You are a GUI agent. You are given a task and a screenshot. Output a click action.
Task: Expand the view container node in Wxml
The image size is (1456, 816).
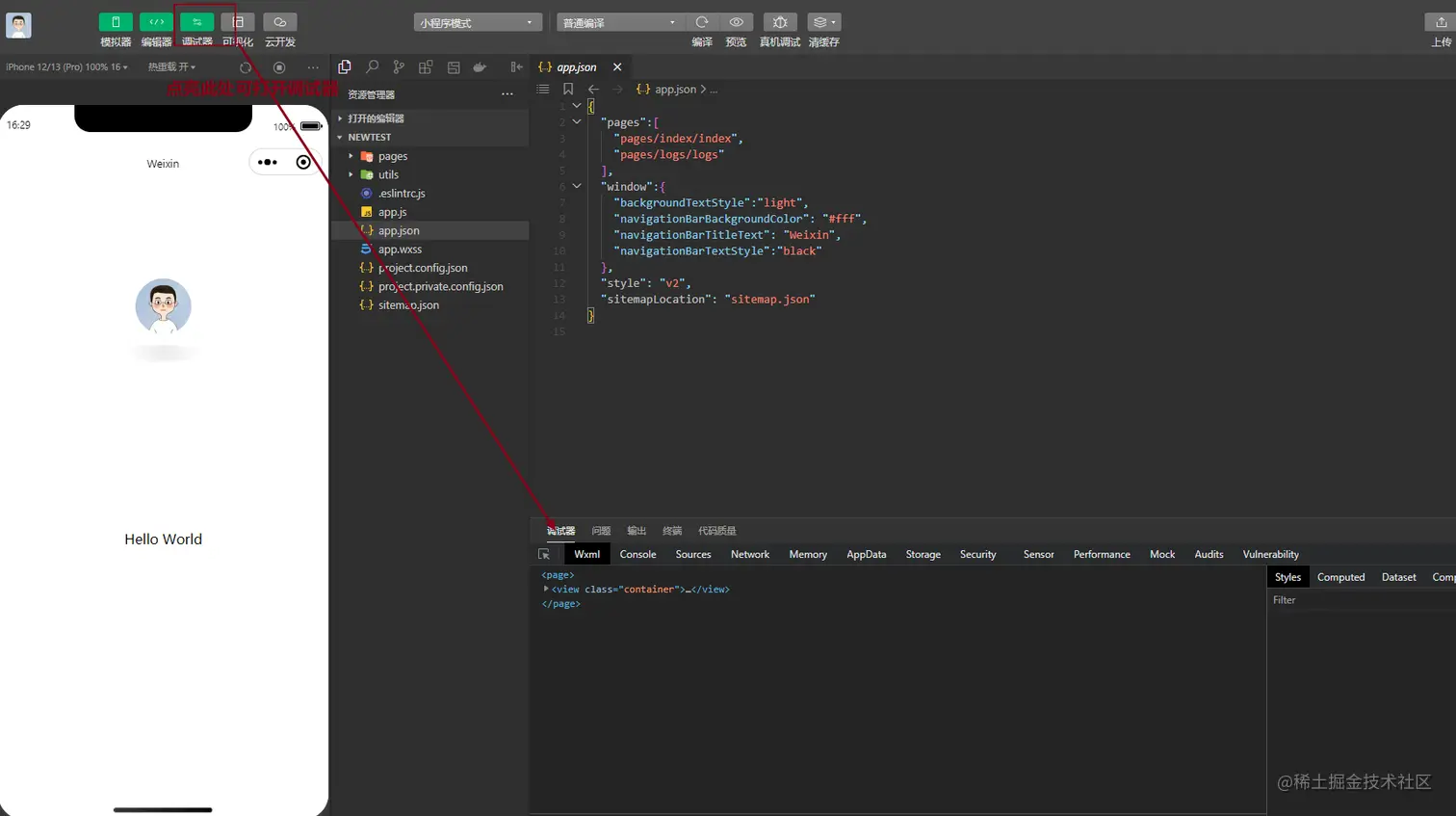click(546, 590)
